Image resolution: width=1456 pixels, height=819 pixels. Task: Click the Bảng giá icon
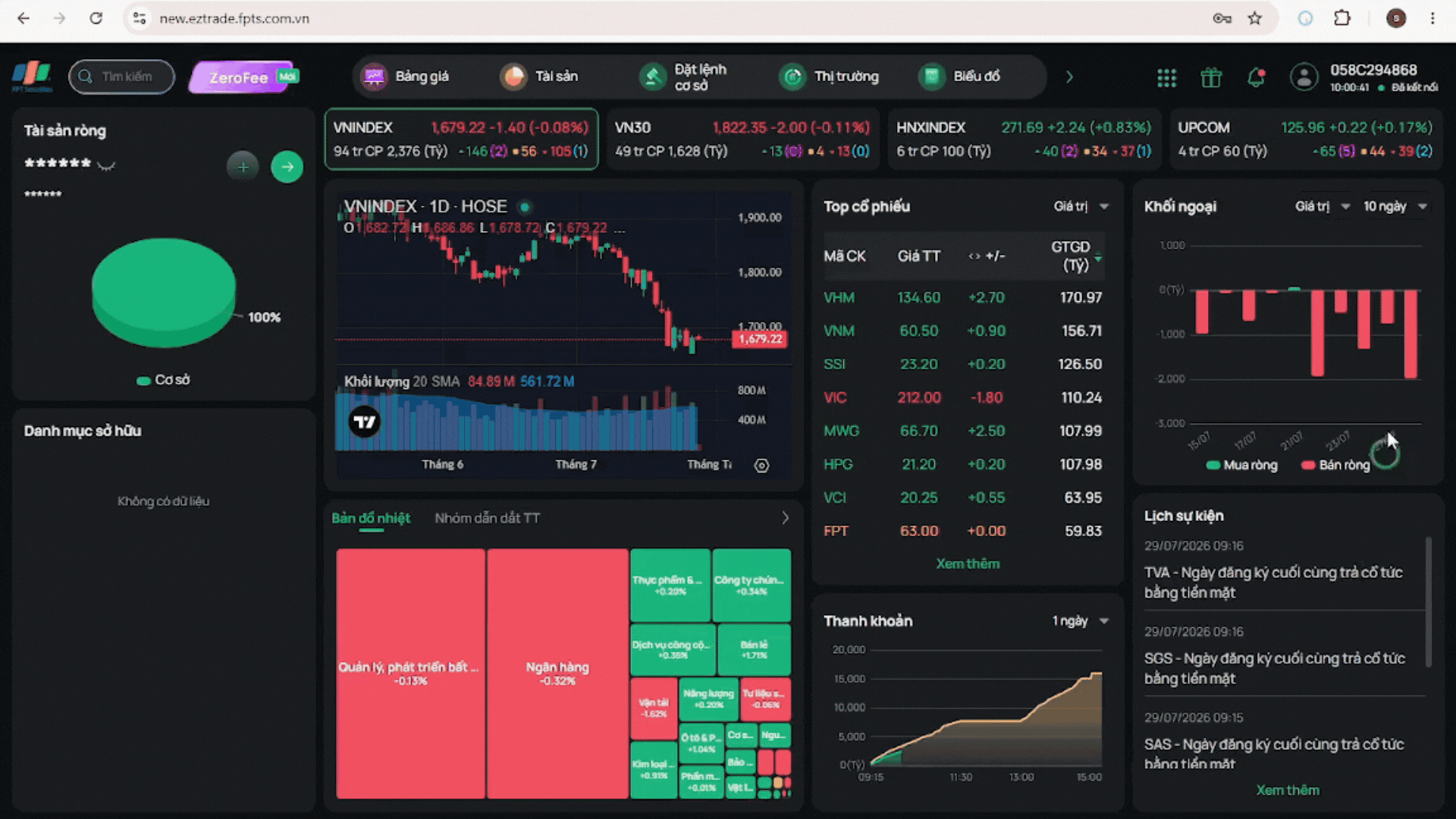point(374,77)
